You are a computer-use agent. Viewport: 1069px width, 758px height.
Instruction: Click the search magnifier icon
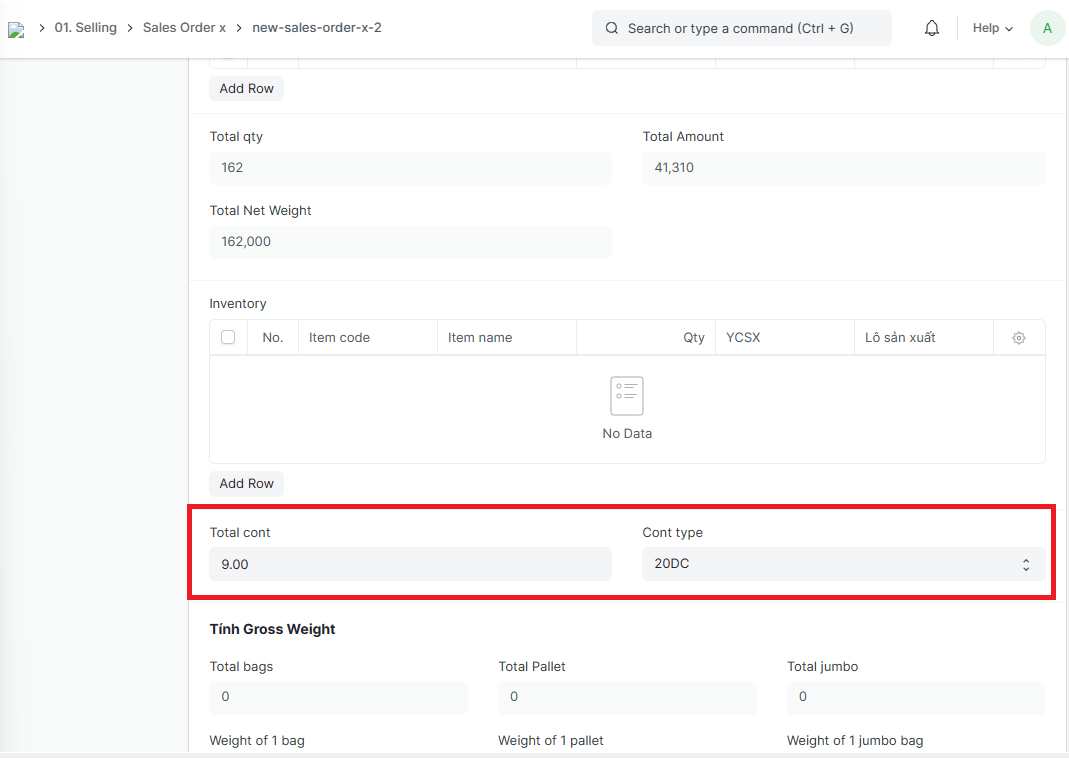(612, 28)
